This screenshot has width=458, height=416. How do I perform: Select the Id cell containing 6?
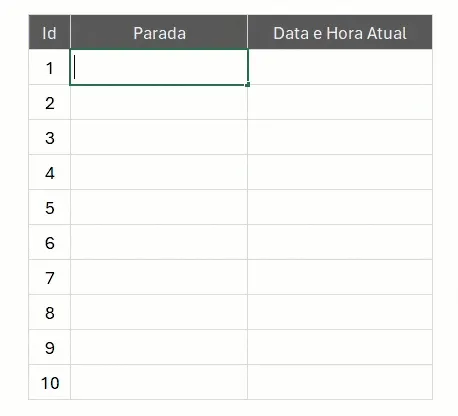(49, 242)
